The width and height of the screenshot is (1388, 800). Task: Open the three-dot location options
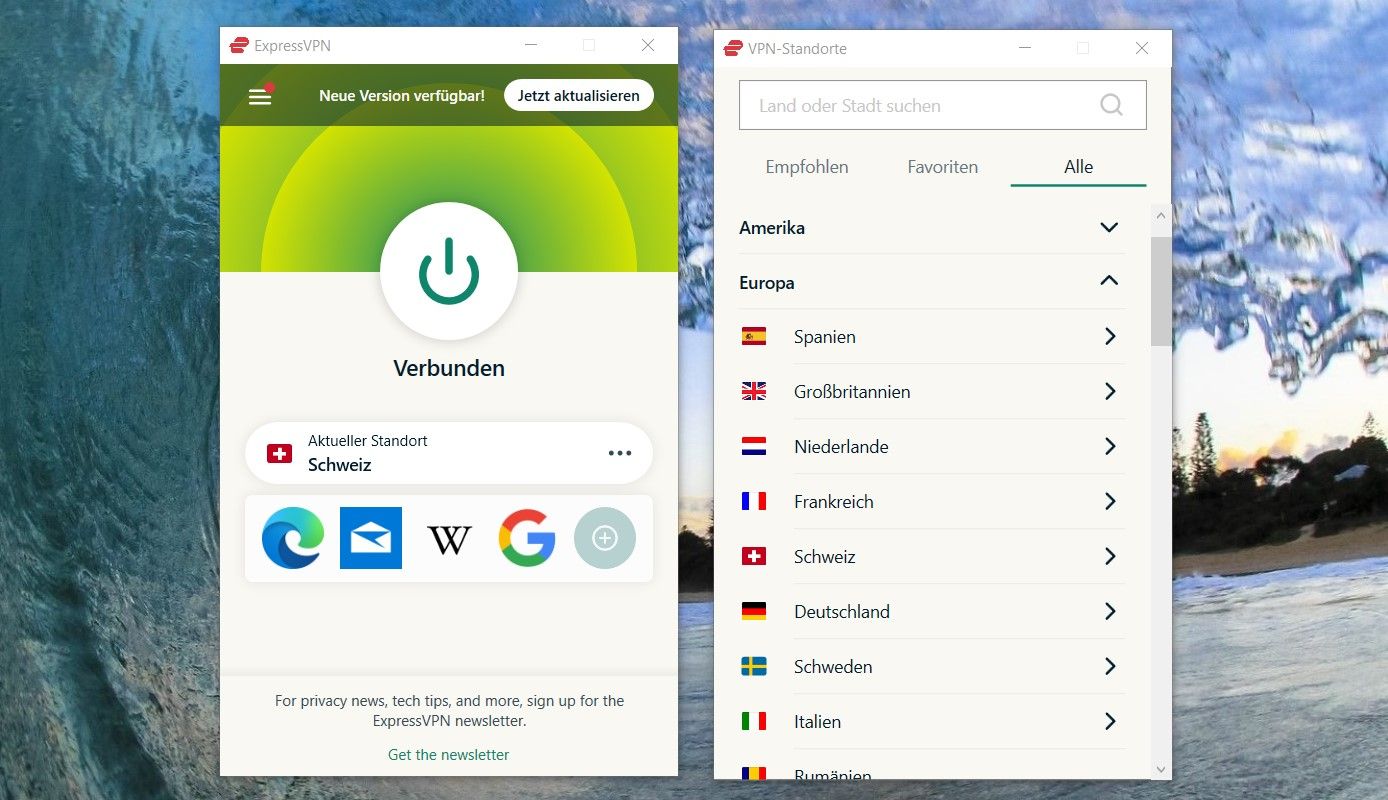coord(620,453)
